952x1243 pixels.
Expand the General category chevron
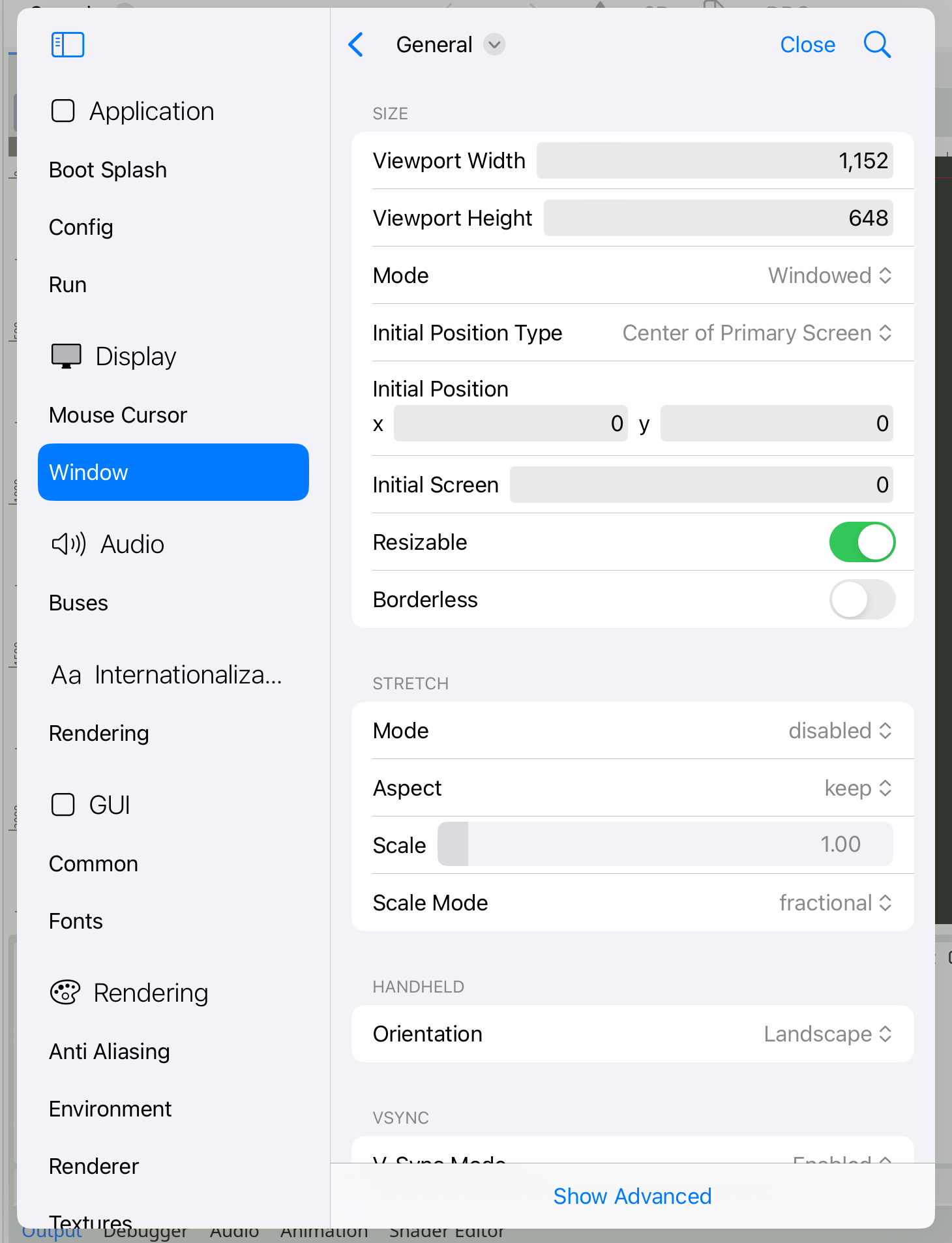pyautogui.click(x=494, y=45)
